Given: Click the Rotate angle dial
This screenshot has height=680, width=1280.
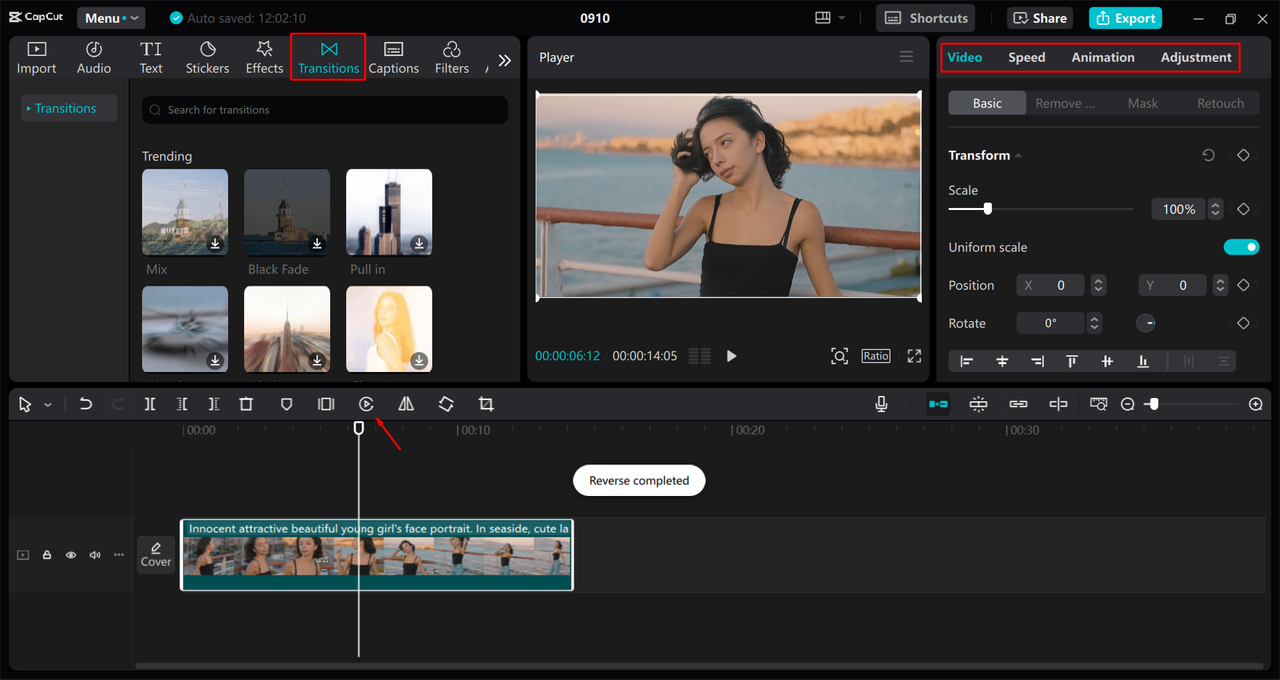Looking at the screenshot, I should coord(1146,323).
